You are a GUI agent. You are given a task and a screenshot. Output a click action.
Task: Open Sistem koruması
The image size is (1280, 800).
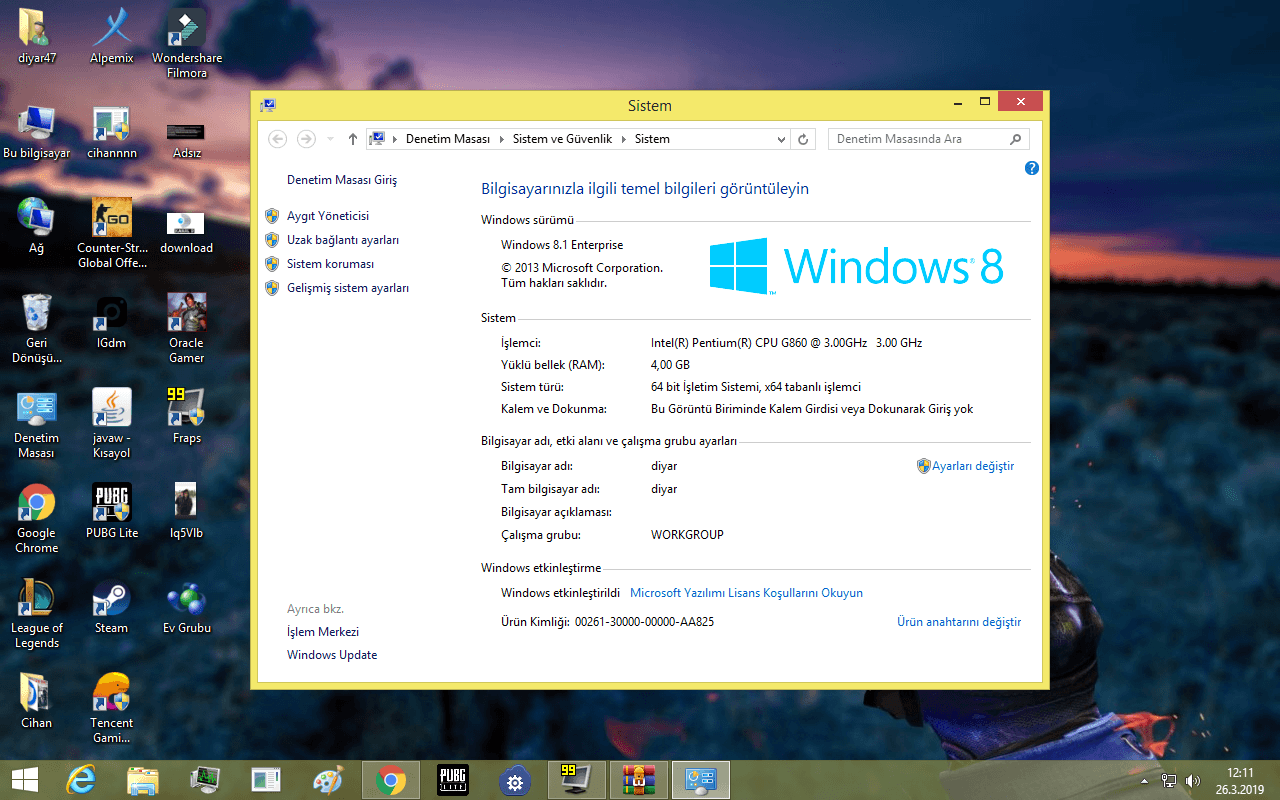[x=330, y=264]
